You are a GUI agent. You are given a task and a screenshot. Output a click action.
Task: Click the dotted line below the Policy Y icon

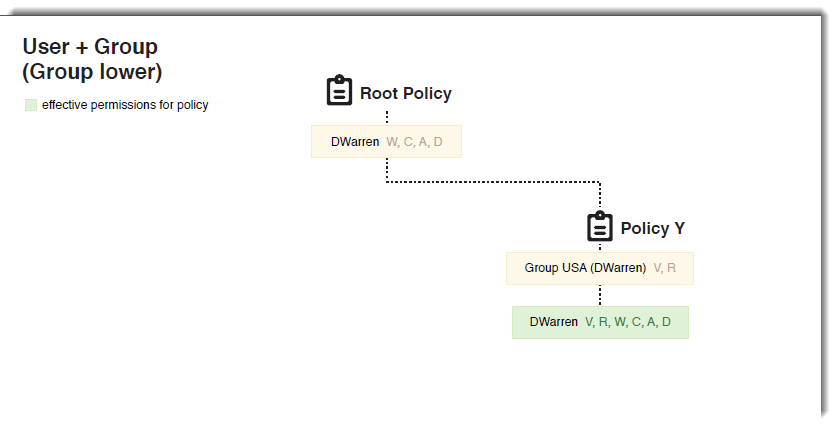pyautogui.click(x=600, y=246)
